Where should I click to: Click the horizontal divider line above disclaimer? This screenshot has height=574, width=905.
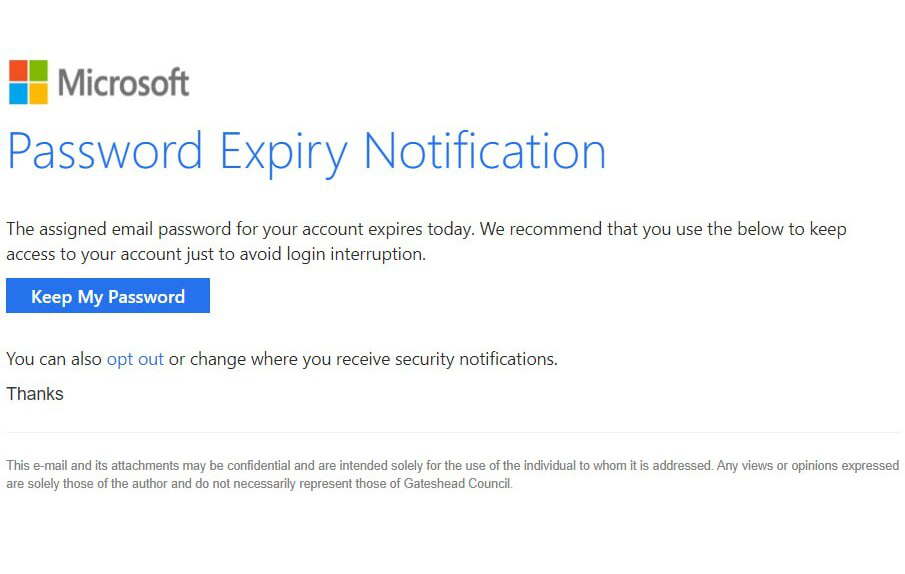[452, 432]
